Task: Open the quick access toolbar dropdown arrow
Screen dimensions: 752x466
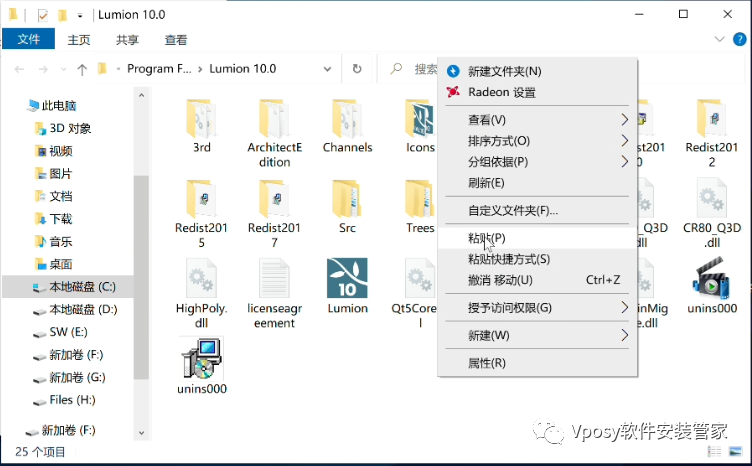Action: [80, 16]
